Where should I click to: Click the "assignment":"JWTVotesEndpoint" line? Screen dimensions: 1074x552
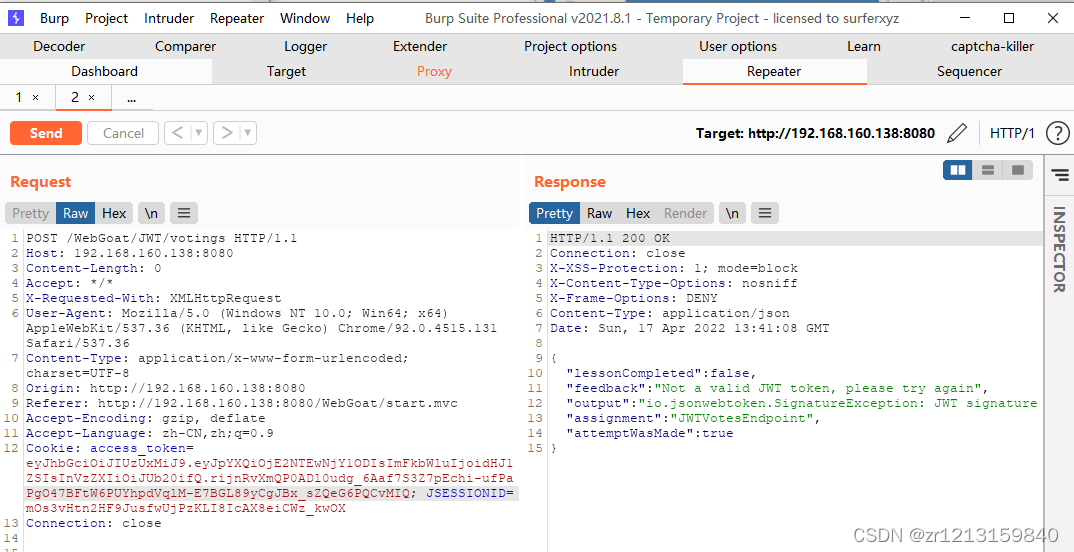tap(693, 418)
